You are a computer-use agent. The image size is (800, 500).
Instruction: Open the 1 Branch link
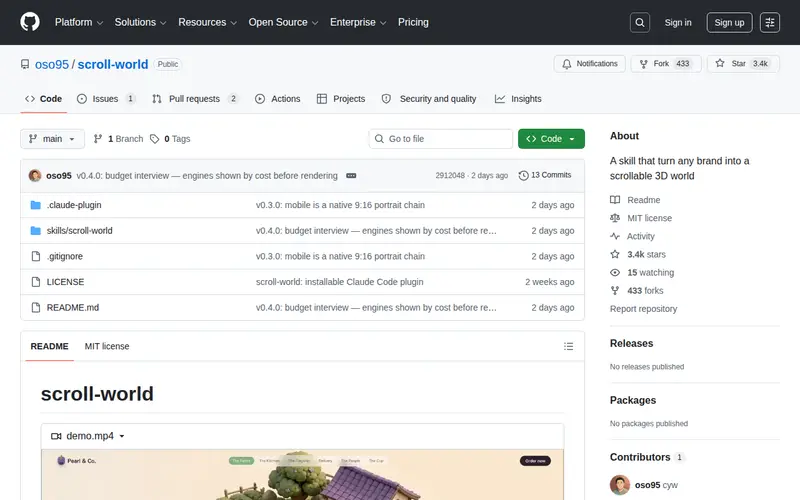coord(118,139)
